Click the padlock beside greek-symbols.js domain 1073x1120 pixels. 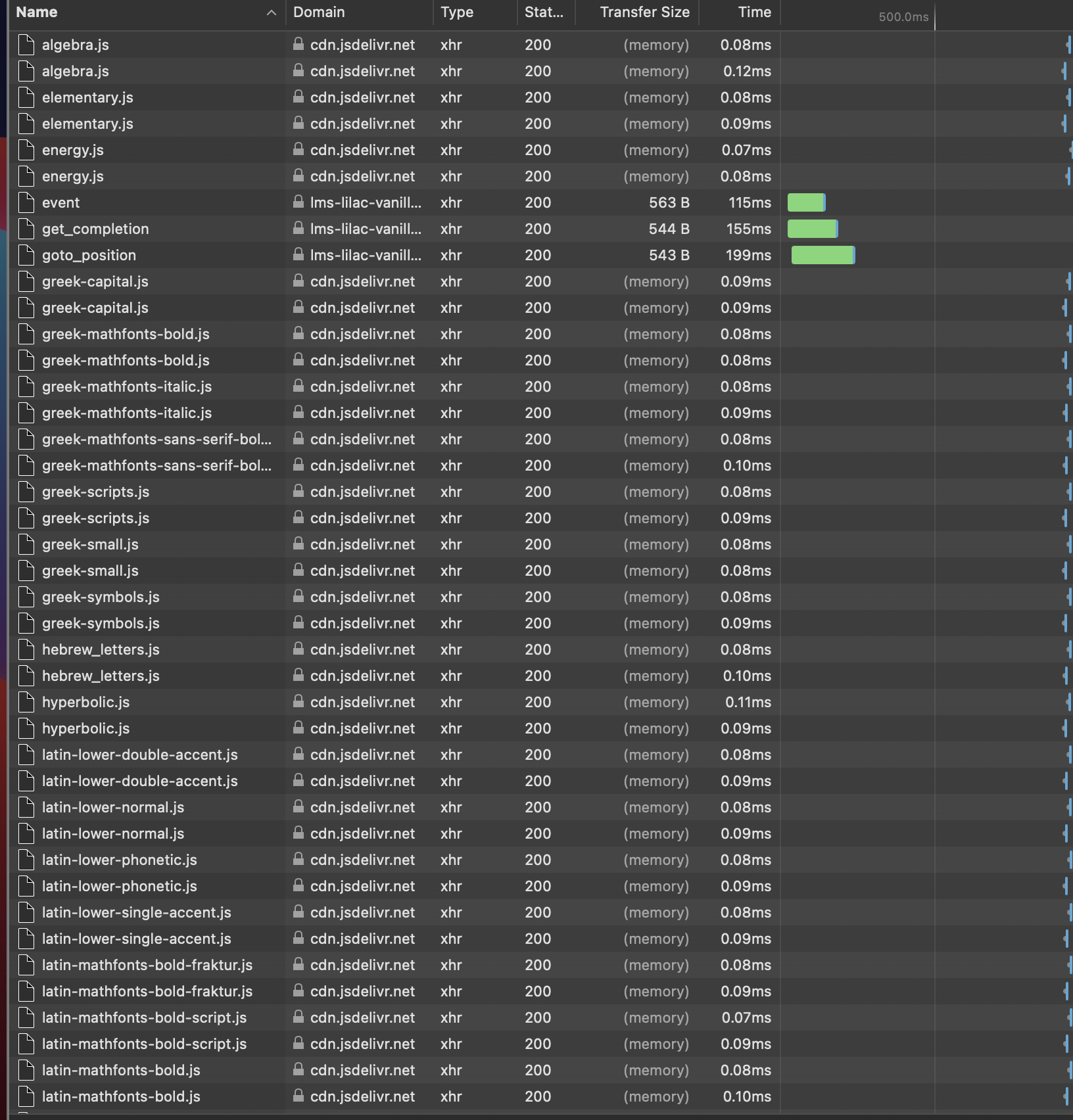tap(298, 597)
